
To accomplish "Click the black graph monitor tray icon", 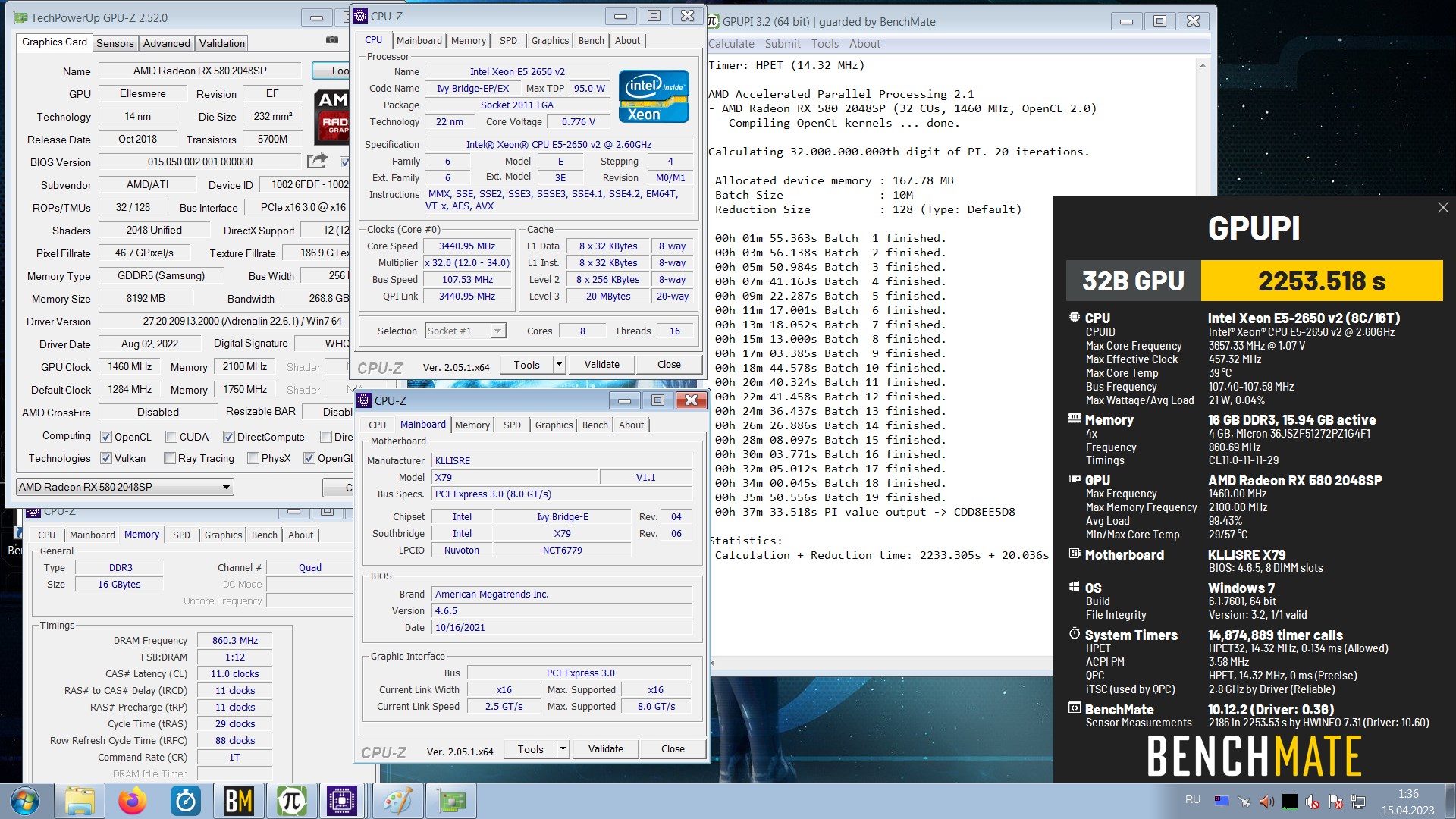I will click(x=1290, y=801).
